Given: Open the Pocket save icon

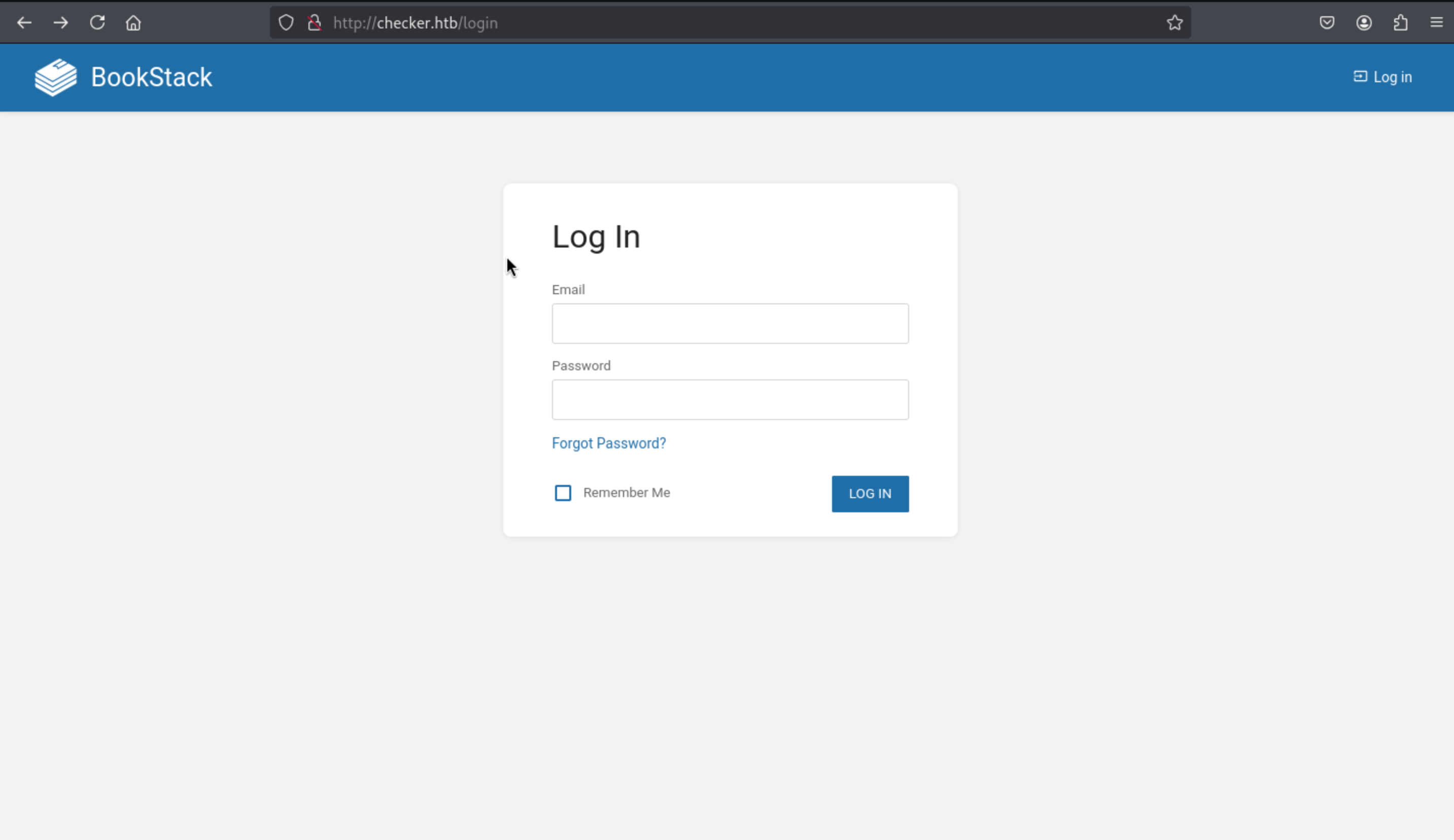Looking at the screenshot, I should point(1327,23).
